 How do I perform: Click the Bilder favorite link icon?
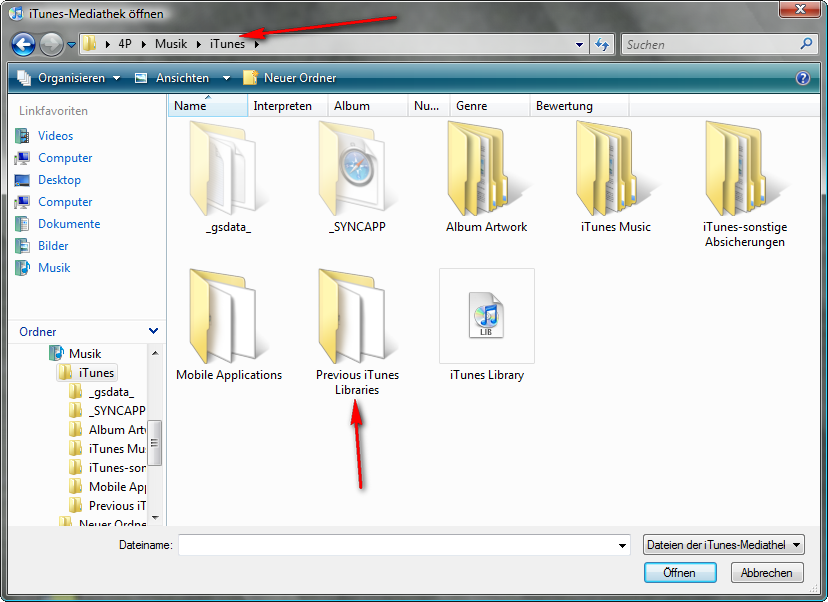[x=22, y=246]
